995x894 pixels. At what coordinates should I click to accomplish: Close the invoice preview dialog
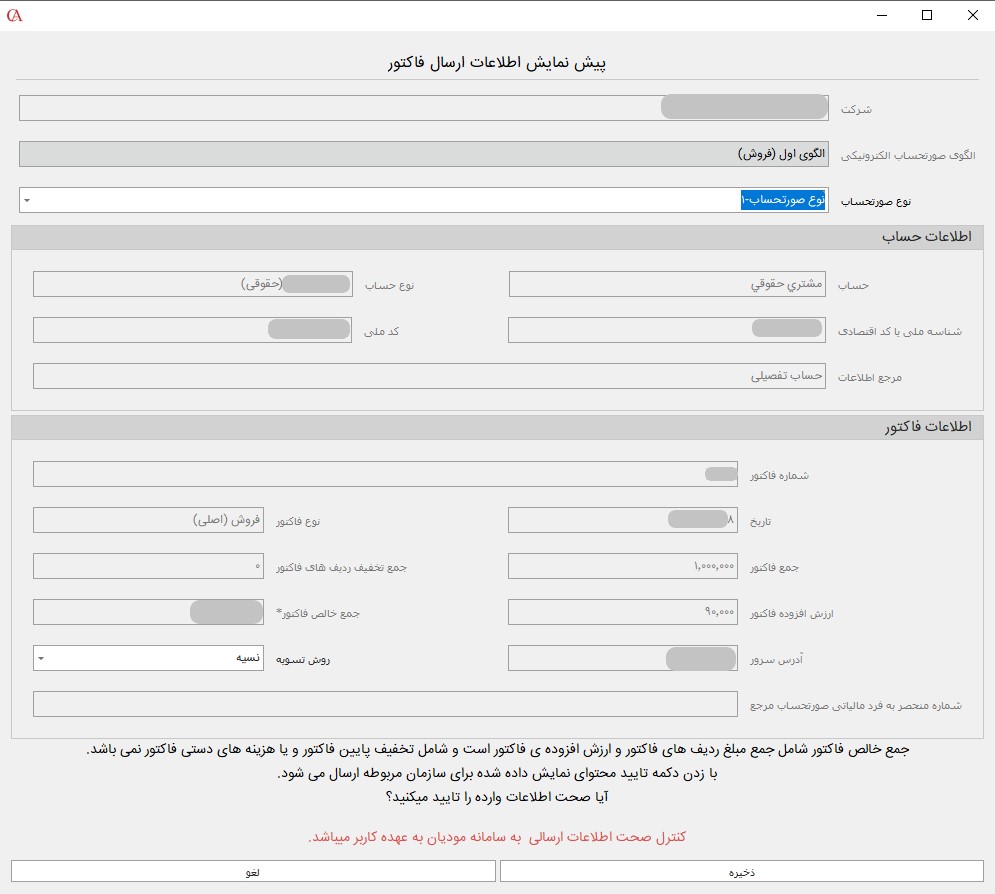click(x=972, y=15)
